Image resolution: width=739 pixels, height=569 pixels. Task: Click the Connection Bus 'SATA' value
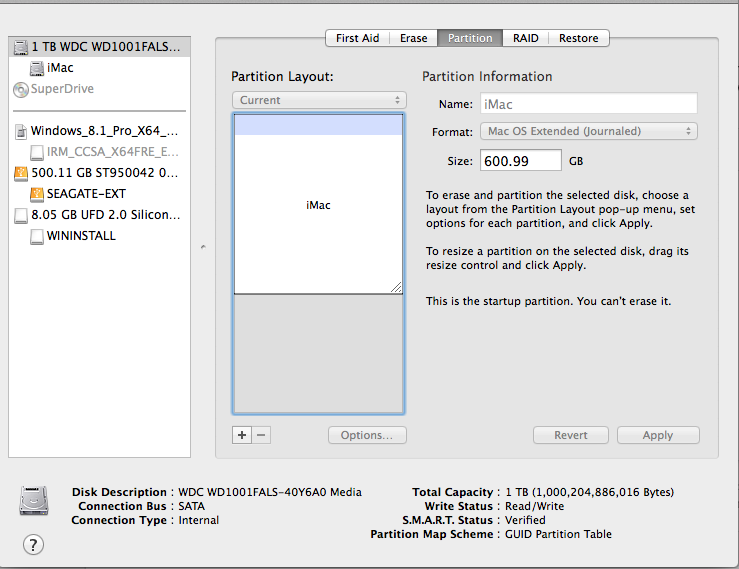click(191, 506)
